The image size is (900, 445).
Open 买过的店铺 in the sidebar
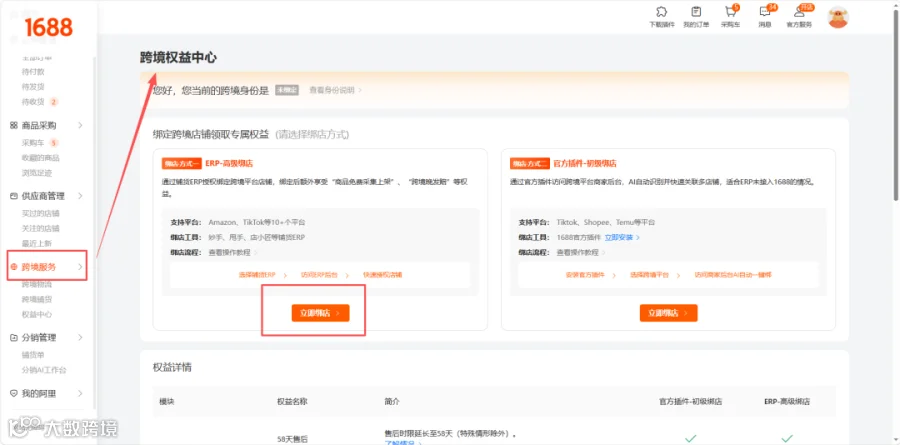40,214
